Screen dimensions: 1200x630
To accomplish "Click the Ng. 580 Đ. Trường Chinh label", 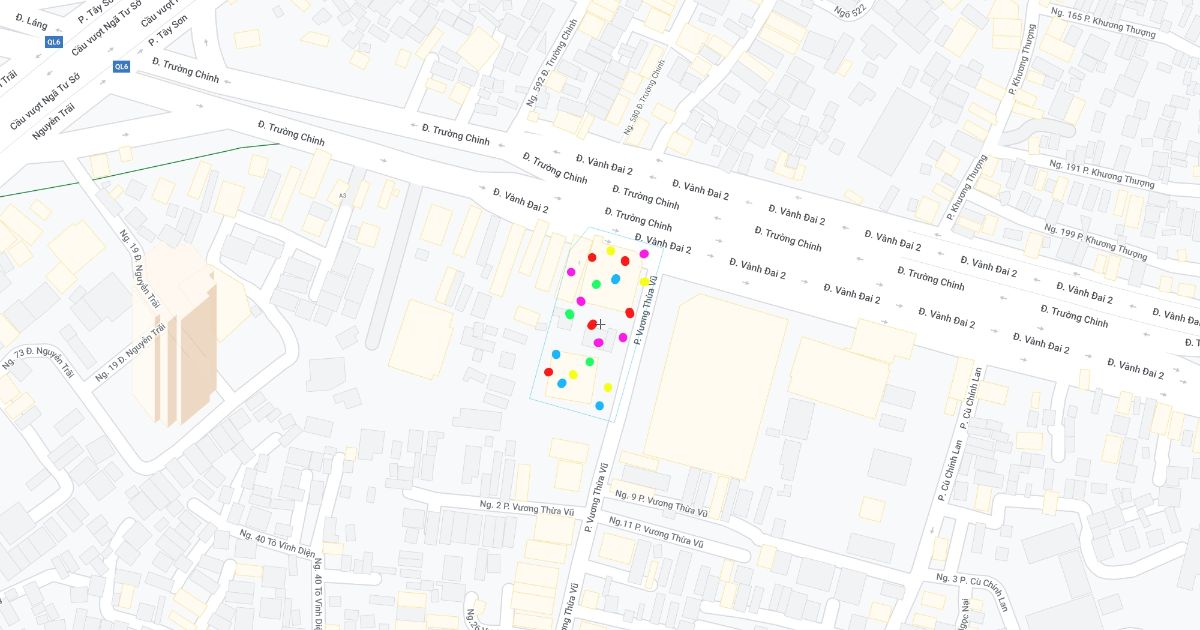I will tap(644, 96).
